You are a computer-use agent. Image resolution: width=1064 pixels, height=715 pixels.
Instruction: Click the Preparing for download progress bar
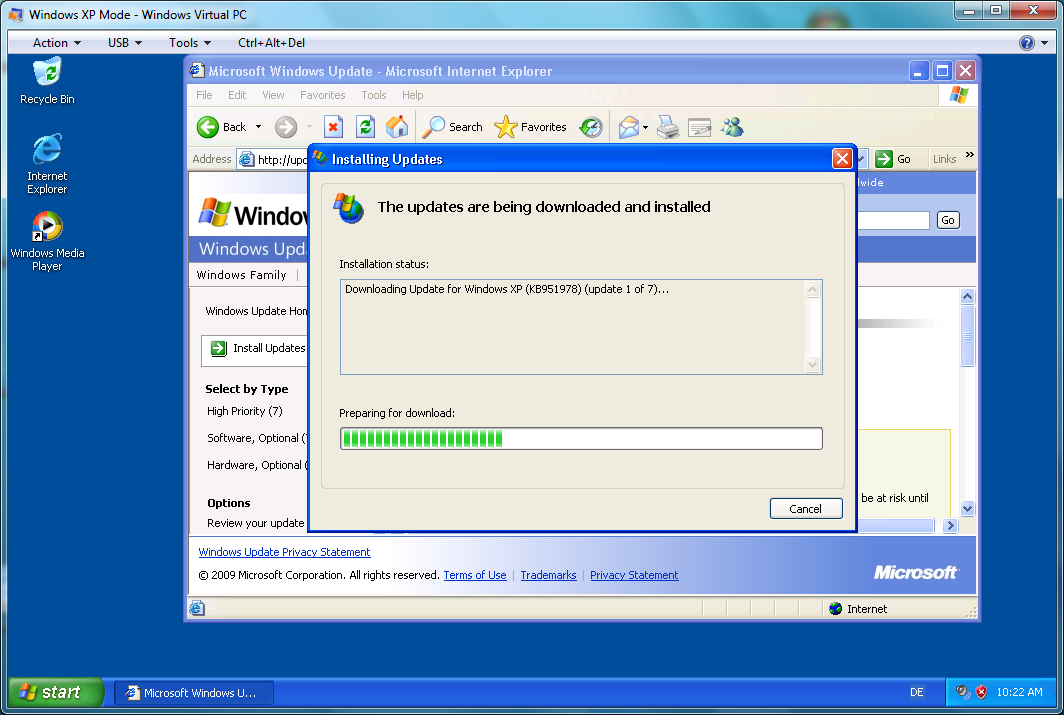point(581,438)
